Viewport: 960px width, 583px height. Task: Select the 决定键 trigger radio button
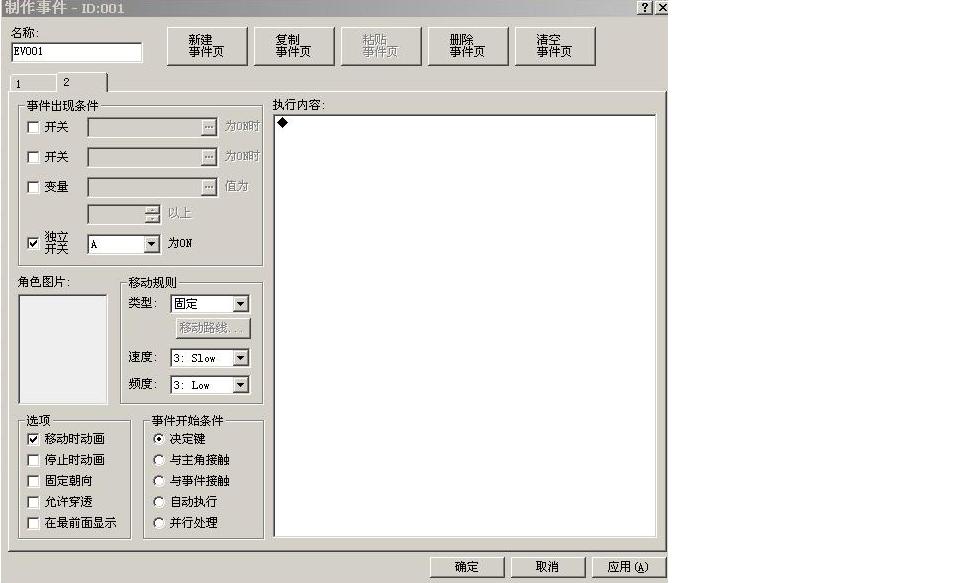159,439
